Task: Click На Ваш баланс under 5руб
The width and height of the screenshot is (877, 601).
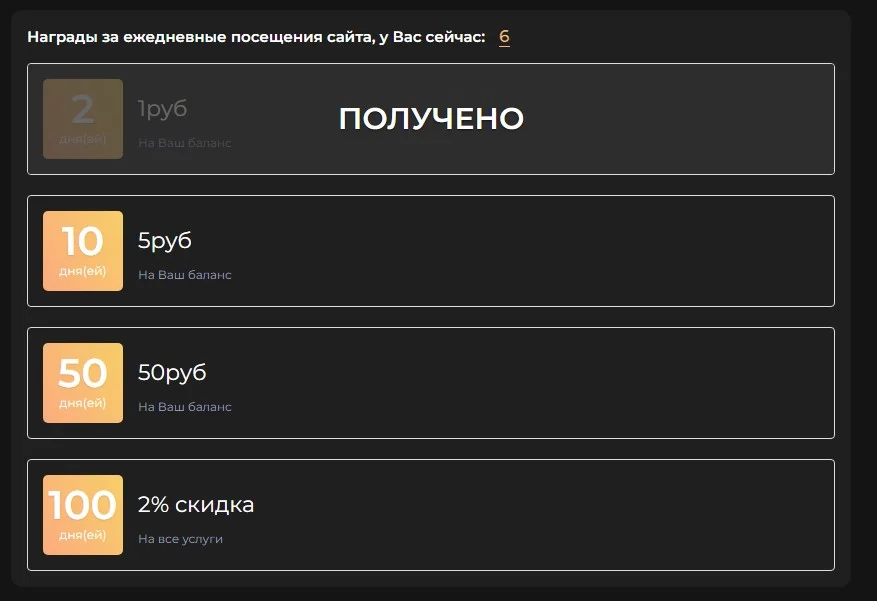Action: point(185,275)
